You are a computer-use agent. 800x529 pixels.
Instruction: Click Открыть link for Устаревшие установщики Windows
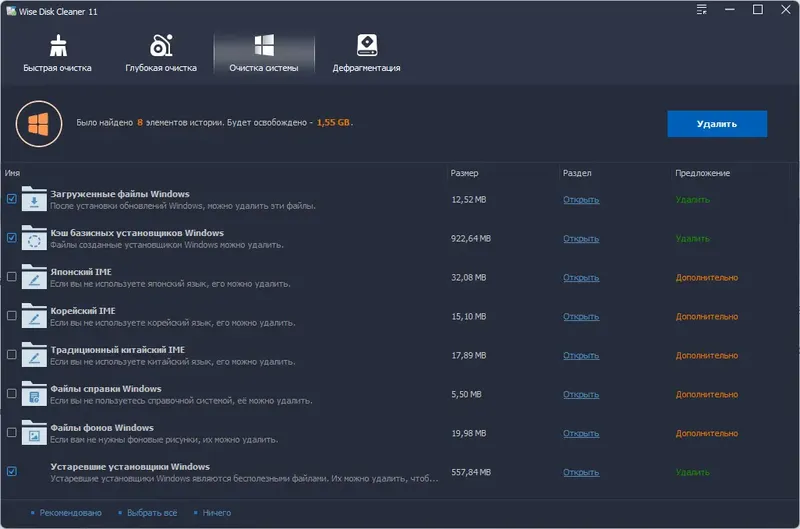581,472
